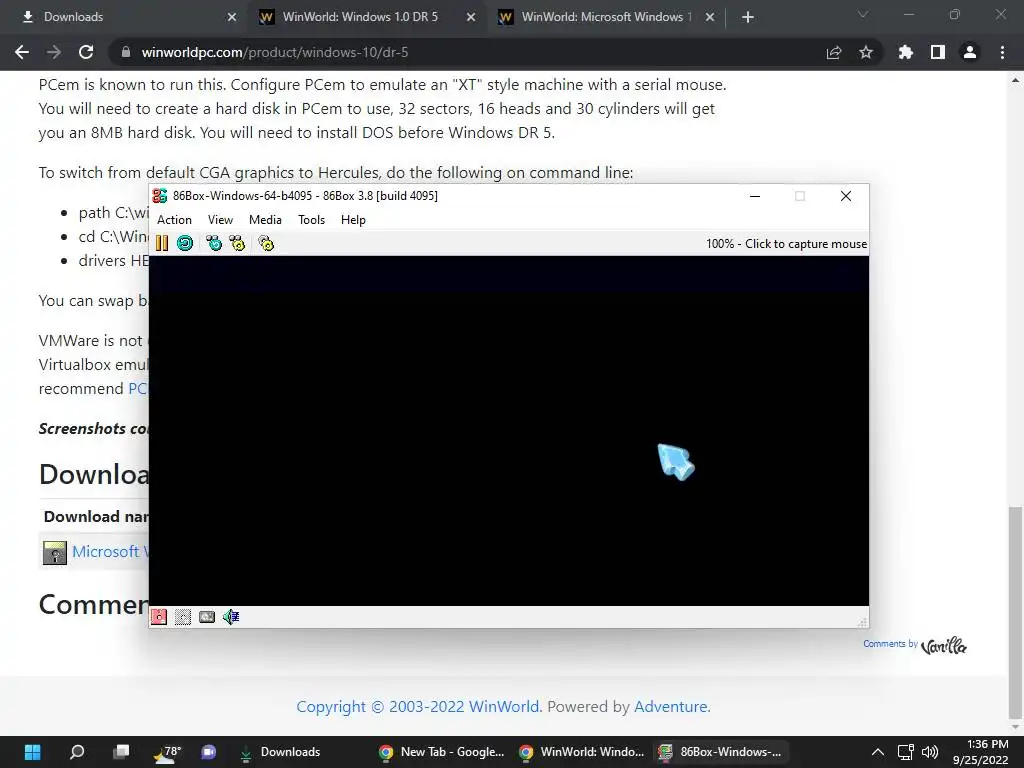
Task: Close the 86Box window
Action: point(846,196)
